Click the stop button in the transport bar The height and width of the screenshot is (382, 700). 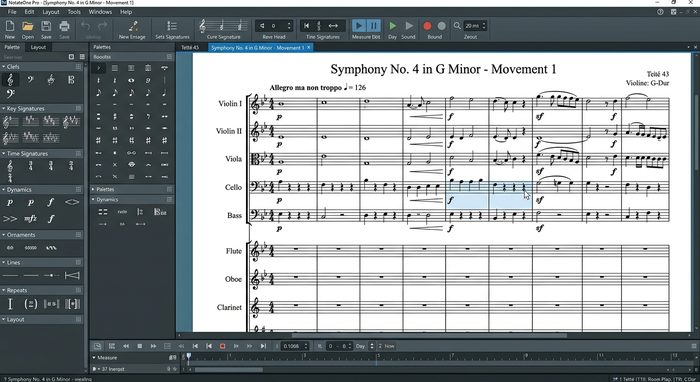coord(140,346)
